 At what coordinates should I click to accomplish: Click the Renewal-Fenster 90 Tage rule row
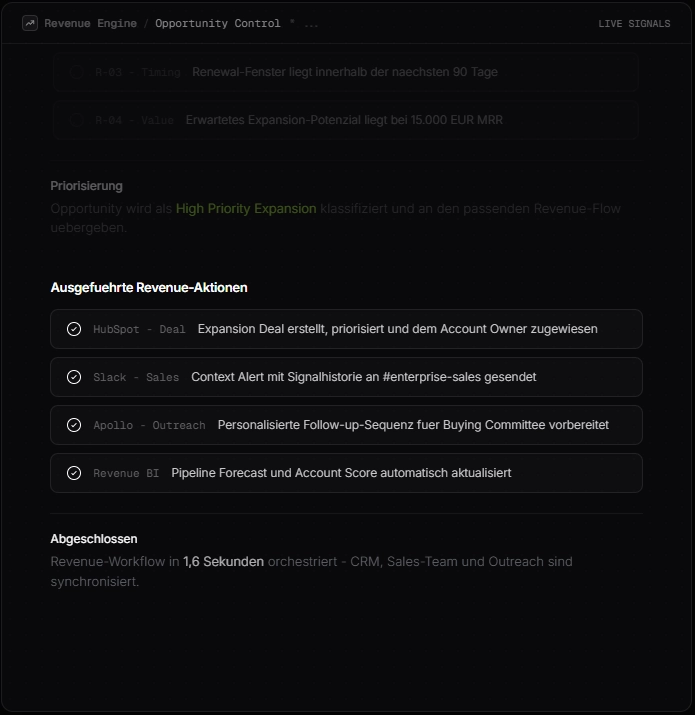(x=346, y=72)
